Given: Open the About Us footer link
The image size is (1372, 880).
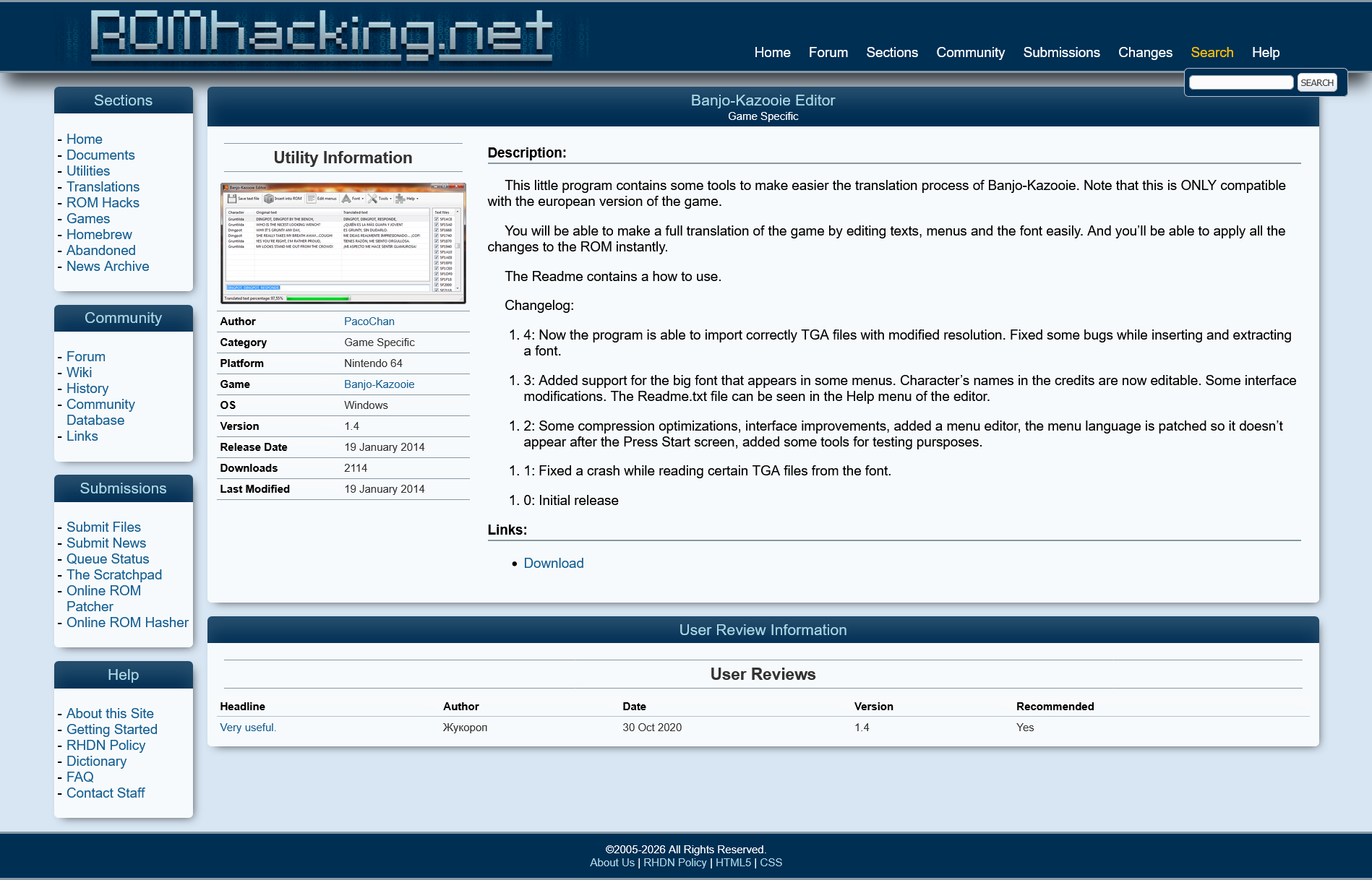Looking at the screenshot, I should click(x=612, y=863).
